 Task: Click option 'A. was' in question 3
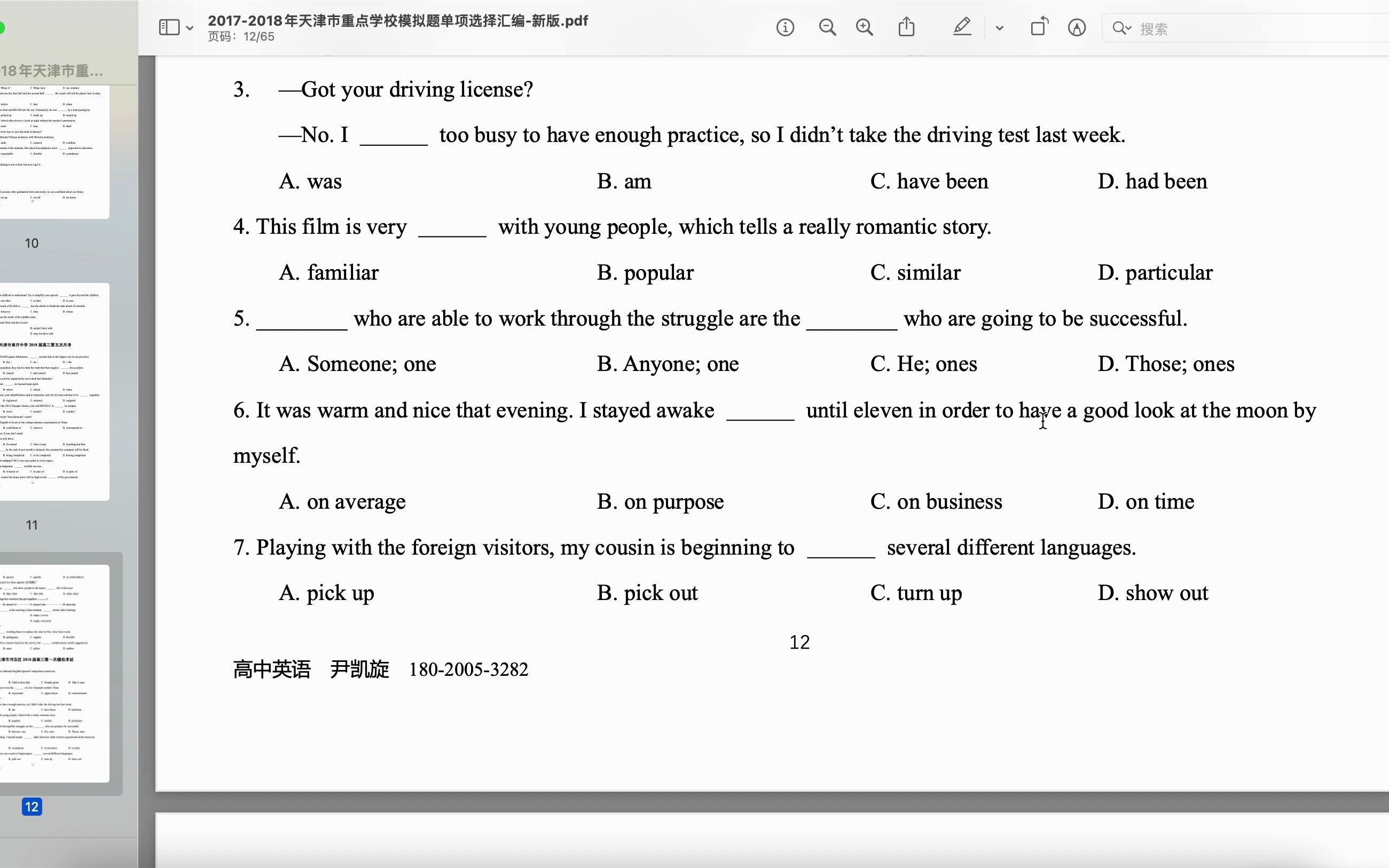[x=310, y=182]
